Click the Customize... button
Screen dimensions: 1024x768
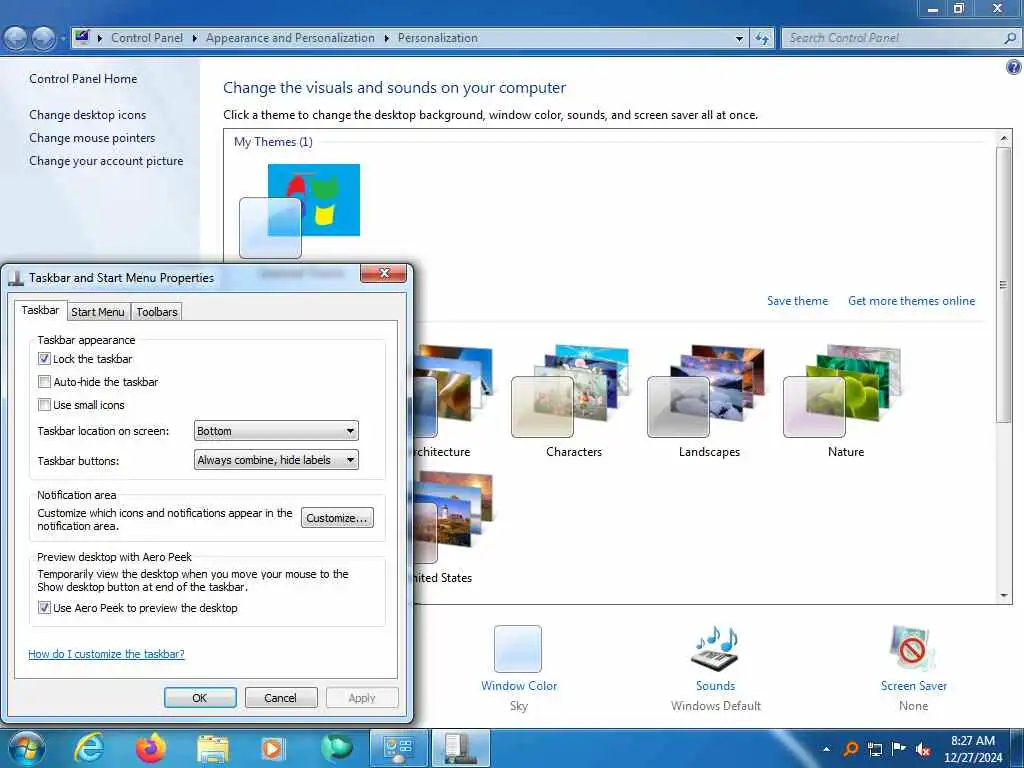click(337, 518)
